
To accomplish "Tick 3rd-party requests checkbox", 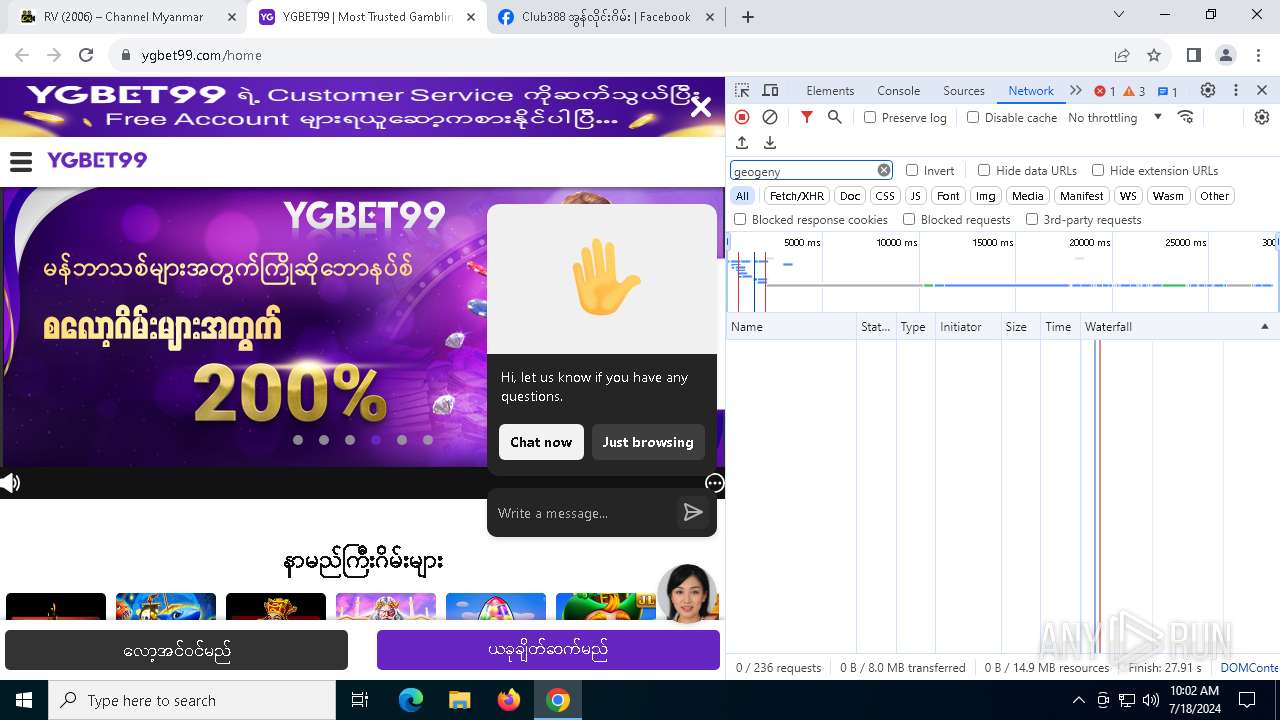I will point(1032,219).
